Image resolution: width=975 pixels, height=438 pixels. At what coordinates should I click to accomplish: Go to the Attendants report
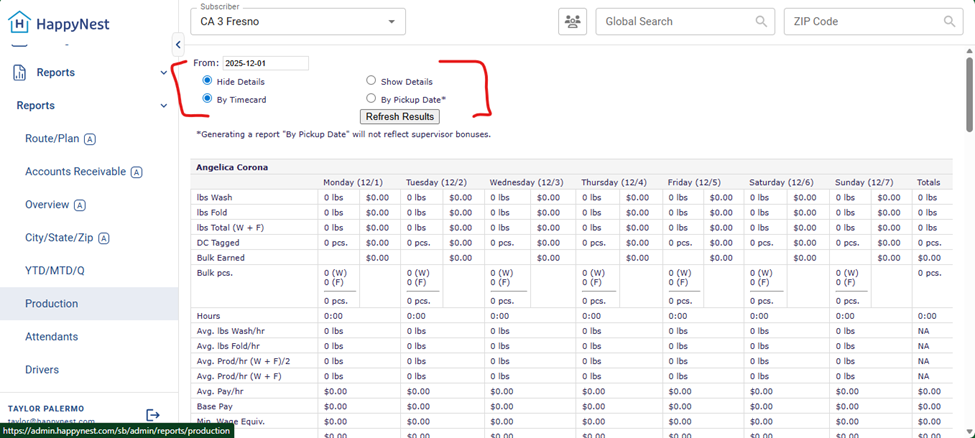(x=51, y=337)
